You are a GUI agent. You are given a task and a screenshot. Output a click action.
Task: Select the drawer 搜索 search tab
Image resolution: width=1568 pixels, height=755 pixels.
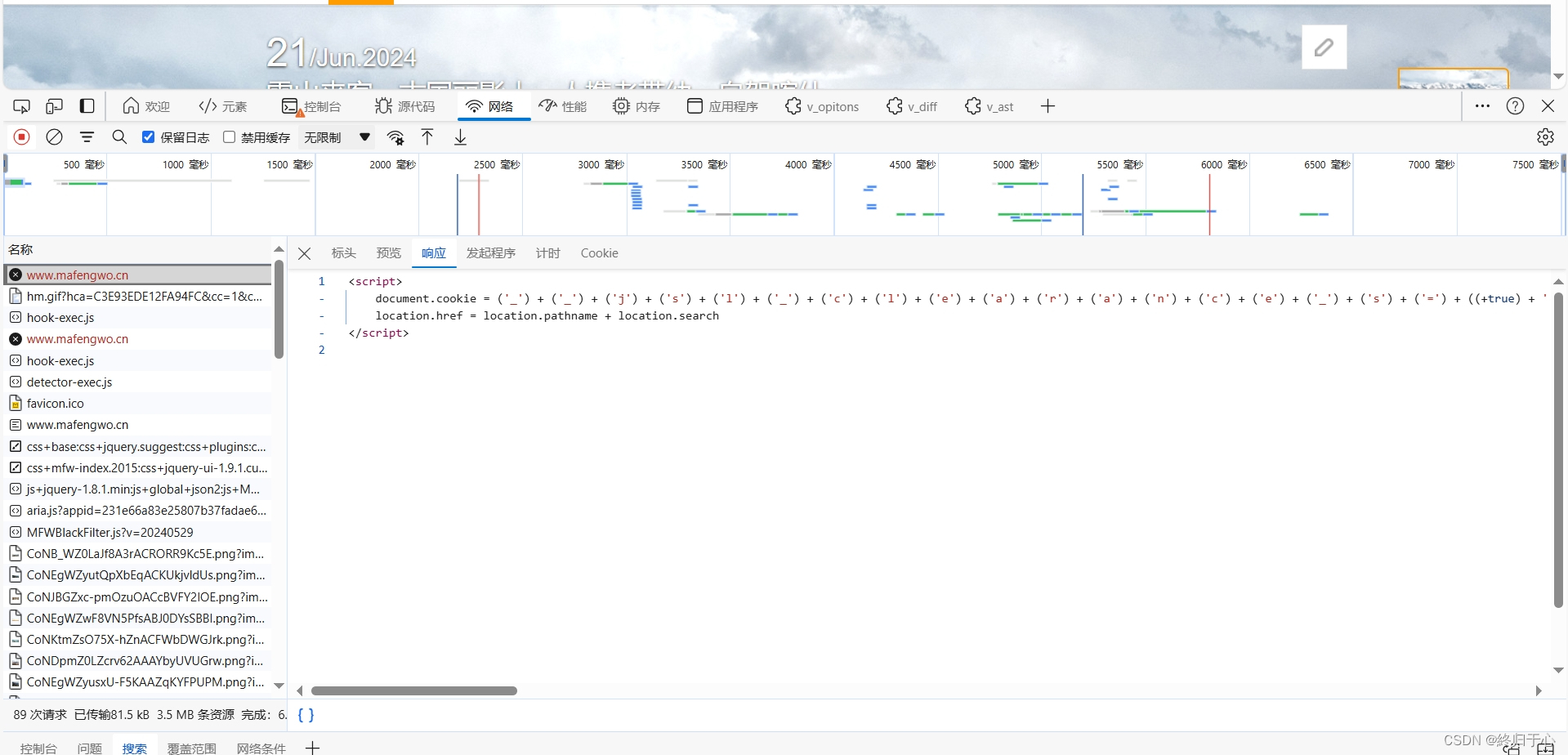(135, 748)
